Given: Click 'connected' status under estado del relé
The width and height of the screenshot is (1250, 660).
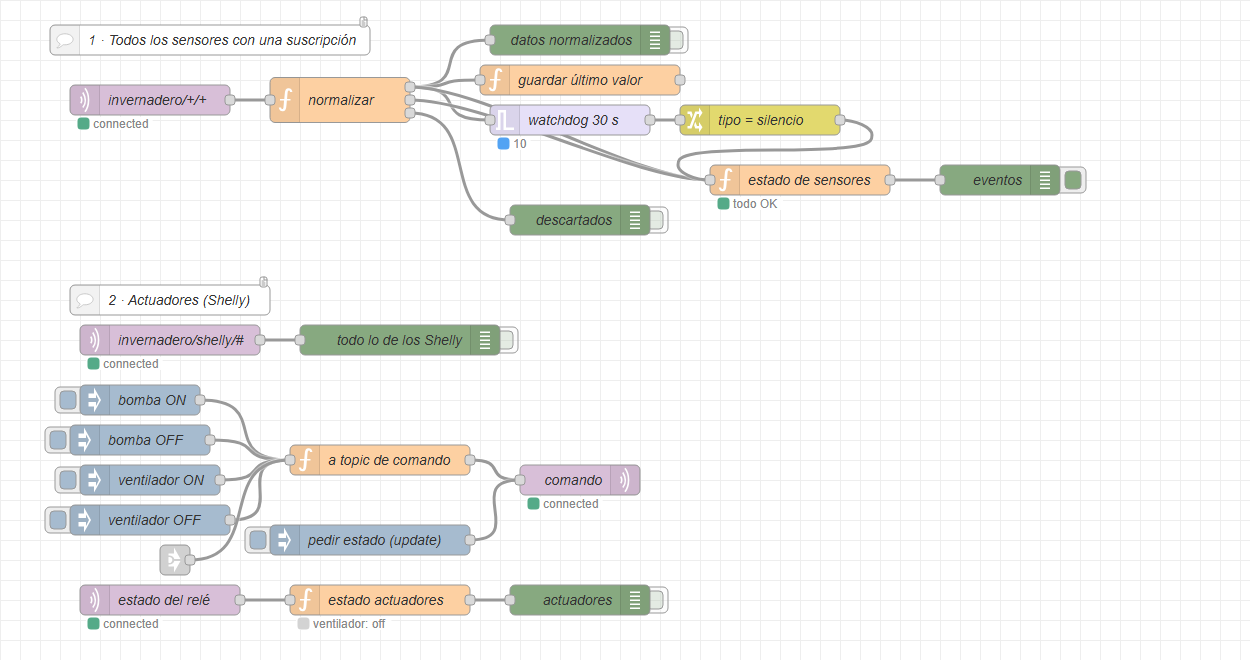Looking at the screenshot, I should pyautogui.click(x=130, y=624).
